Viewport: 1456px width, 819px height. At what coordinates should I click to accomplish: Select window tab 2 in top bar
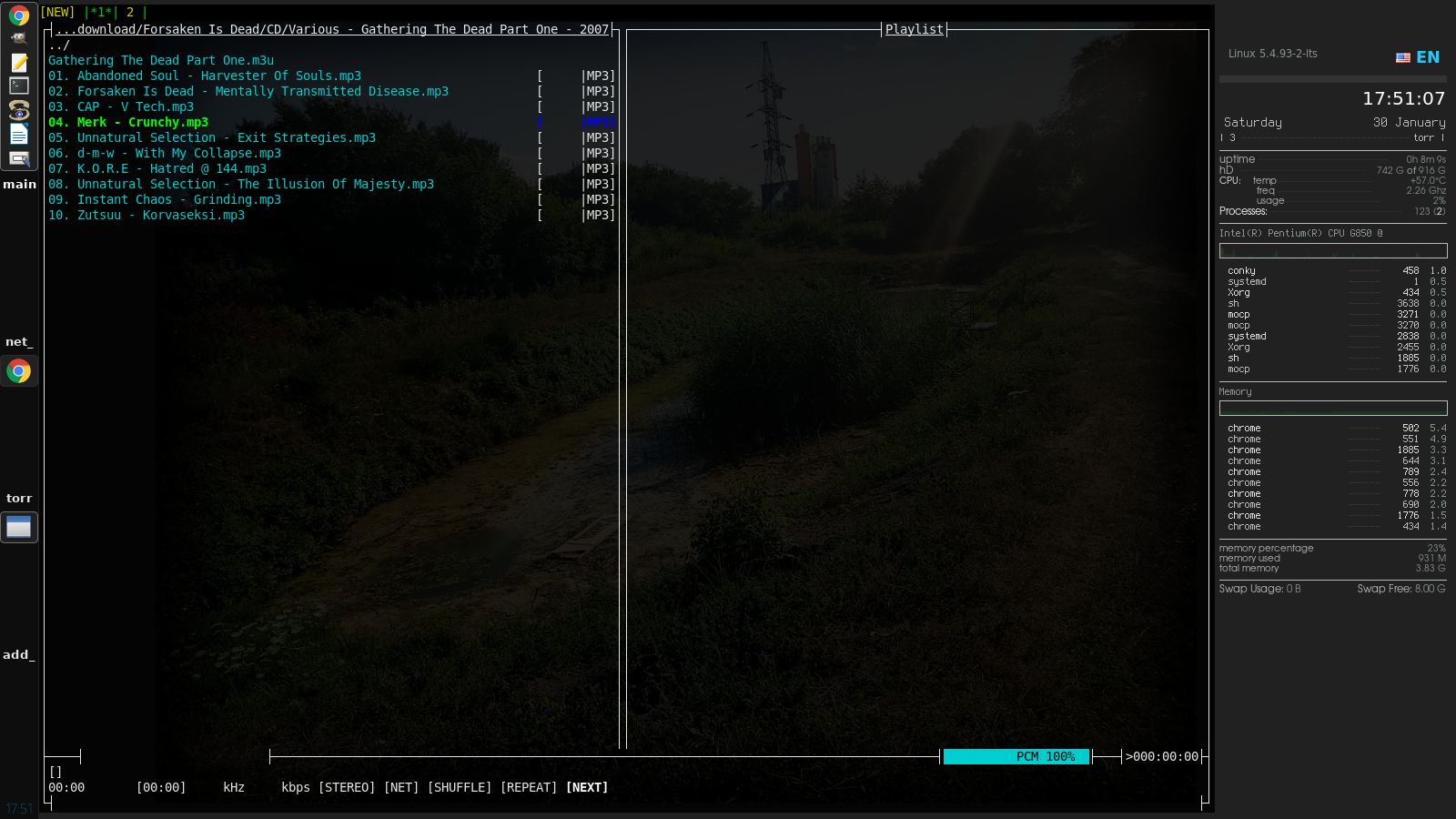(x=130, y=13)
